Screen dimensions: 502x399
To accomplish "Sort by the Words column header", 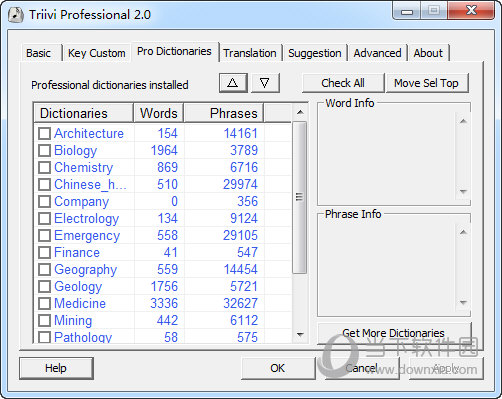I will [x=159, y=113].
